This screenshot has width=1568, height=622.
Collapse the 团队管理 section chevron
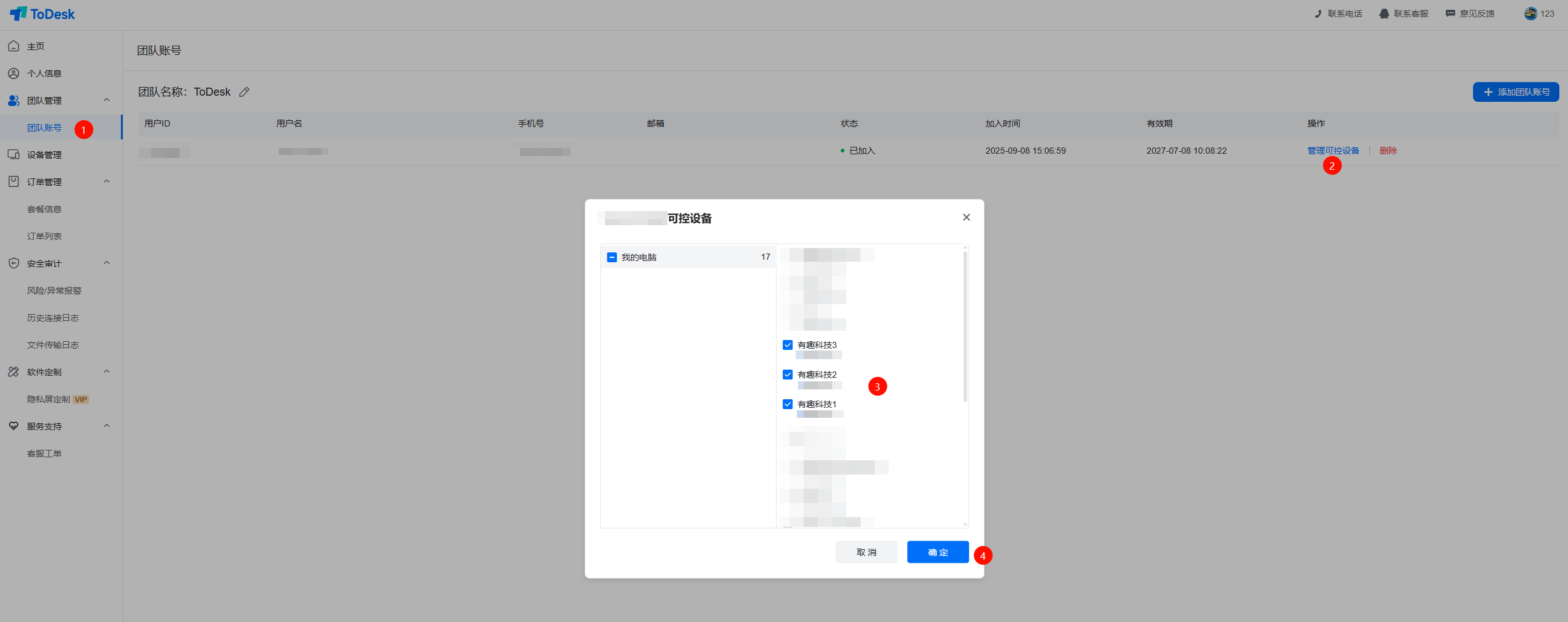point(107,100)
